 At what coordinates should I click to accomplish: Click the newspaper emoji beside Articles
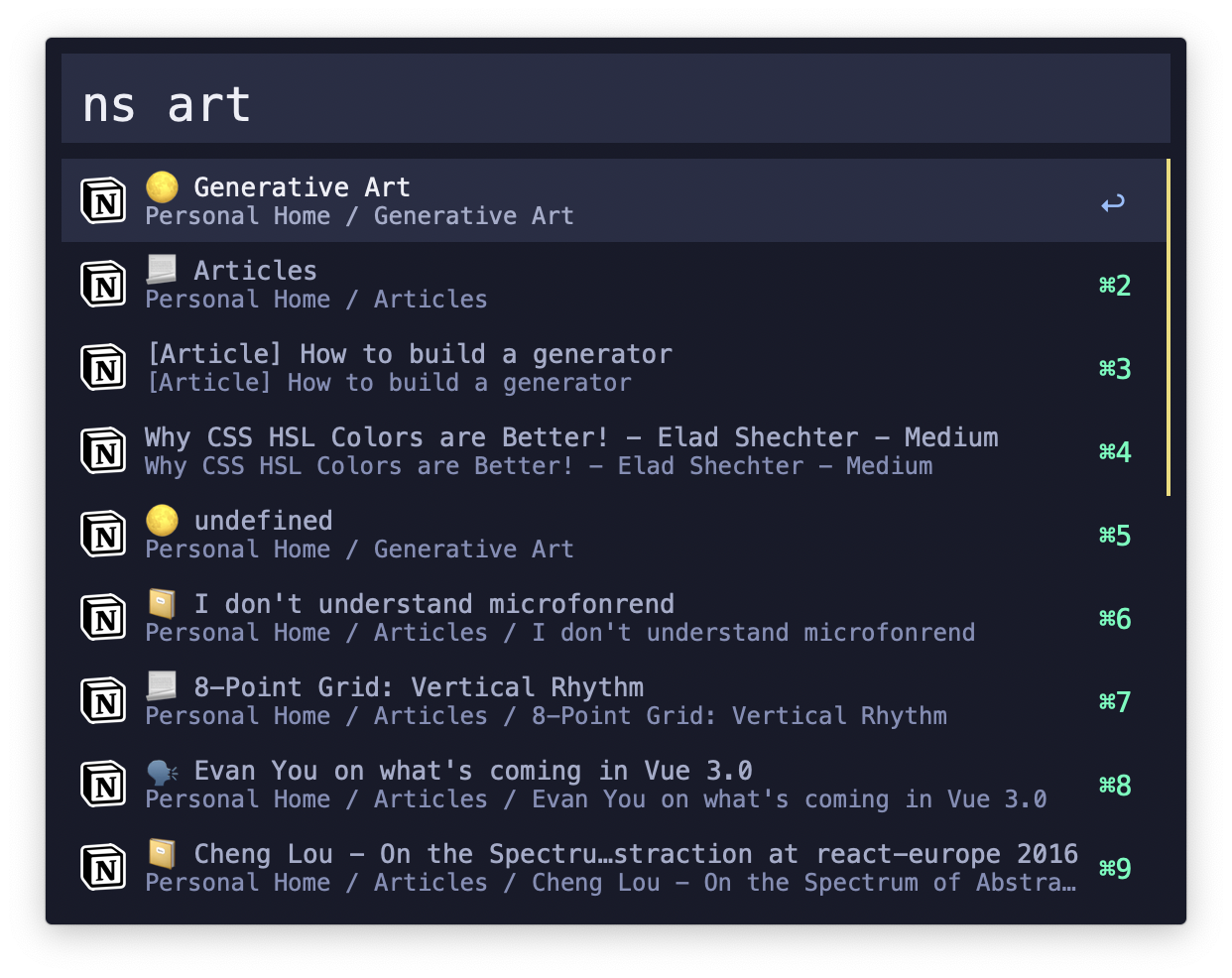[x=161, y=269]
